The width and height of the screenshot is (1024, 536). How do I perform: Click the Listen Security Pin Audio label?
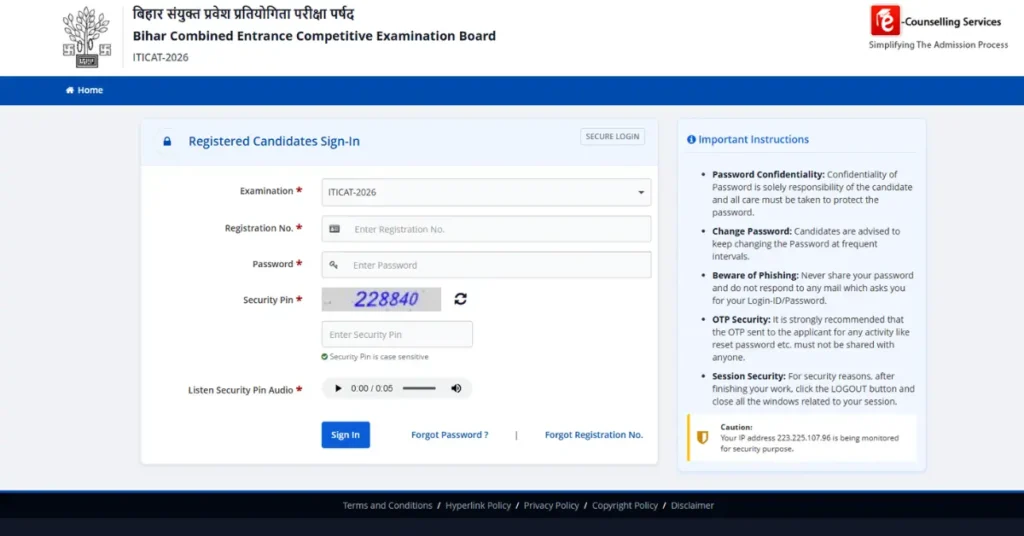(x=240, y=390)
